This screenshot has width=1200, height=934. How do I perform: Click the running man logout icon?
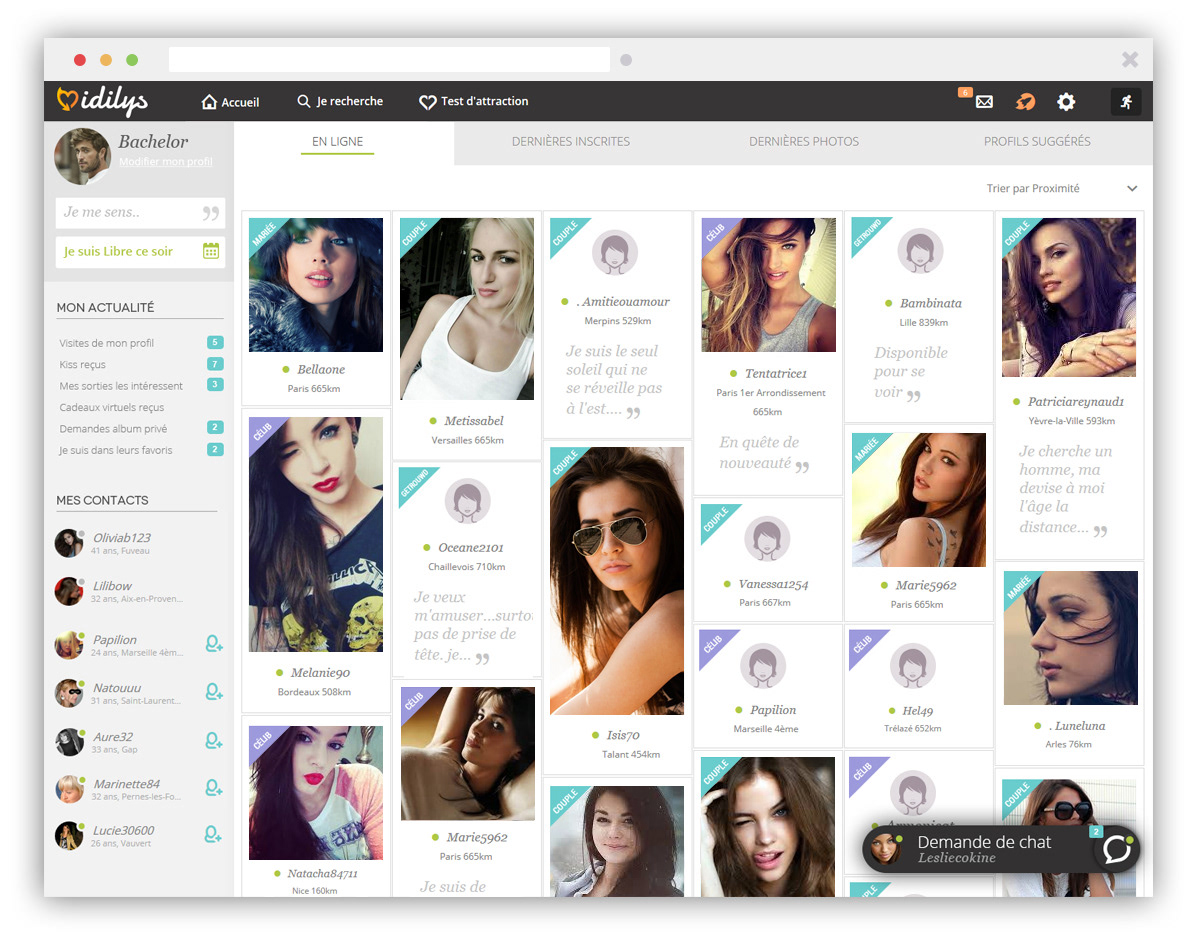point(1126,101)
